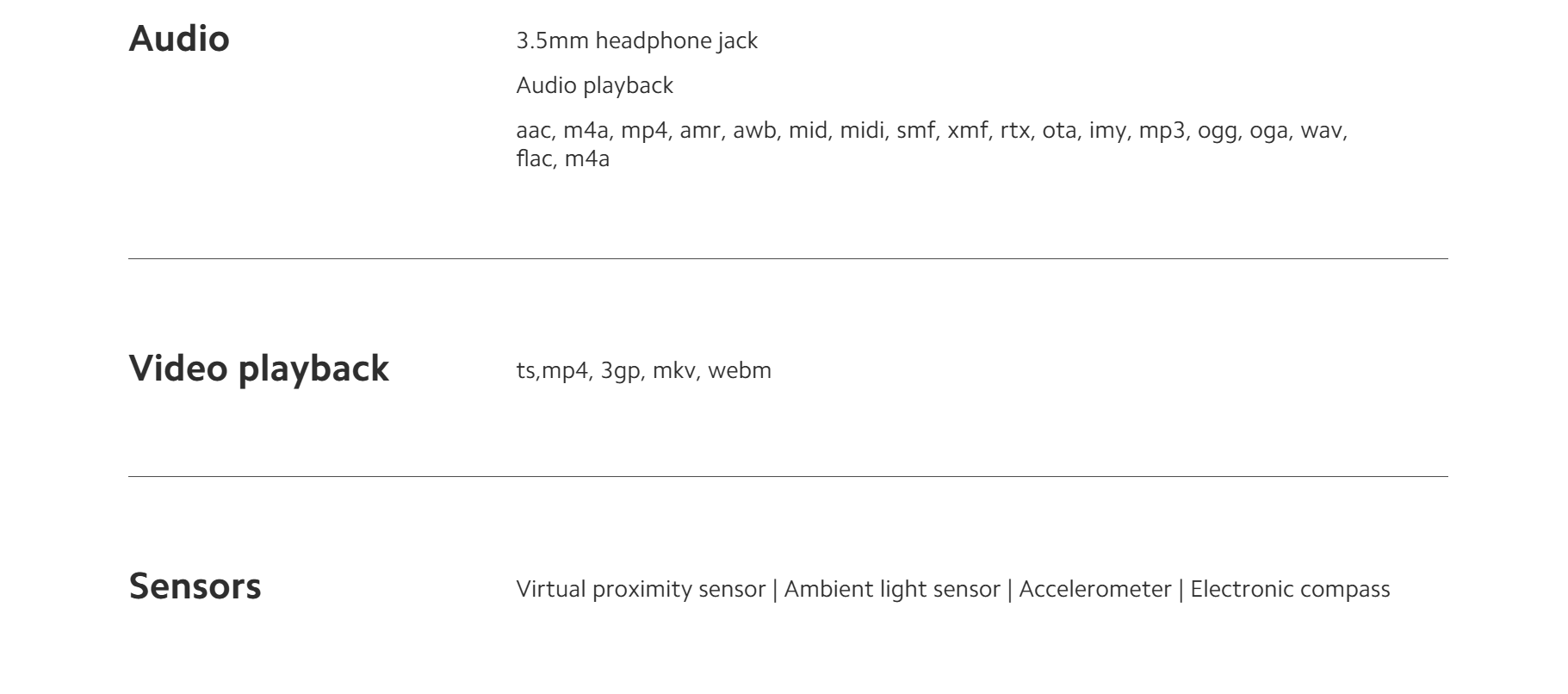Click the word midi in audio formats
This screenshot has width=1568, height=694.
(x=861, y=131)
